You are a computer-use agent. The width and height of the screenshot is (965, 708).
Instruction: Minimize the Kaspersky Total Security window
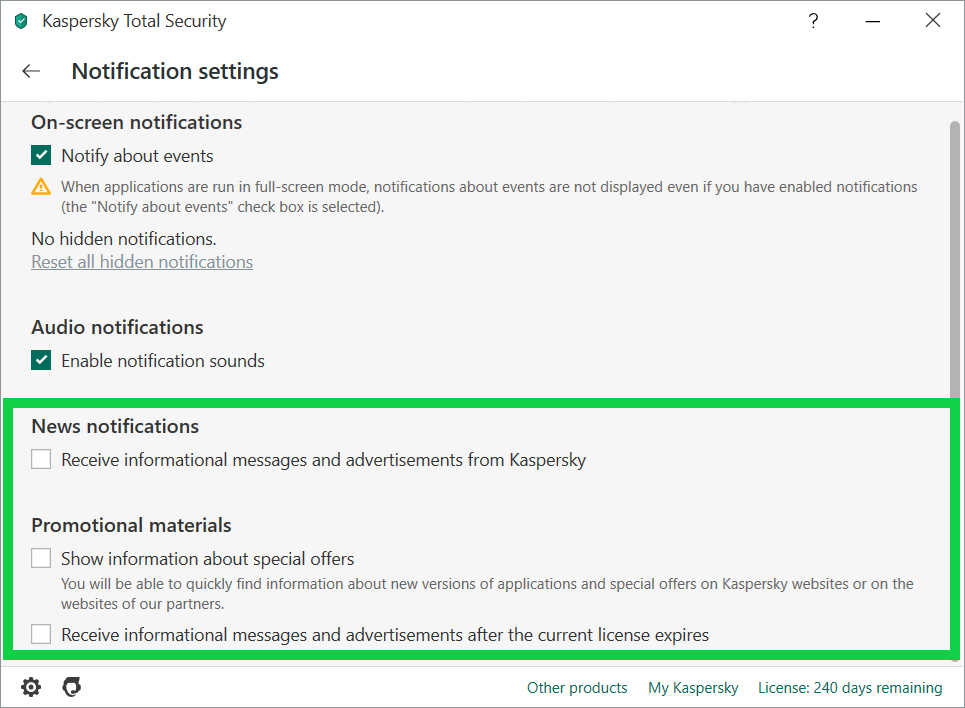click(x=873, y=21)
